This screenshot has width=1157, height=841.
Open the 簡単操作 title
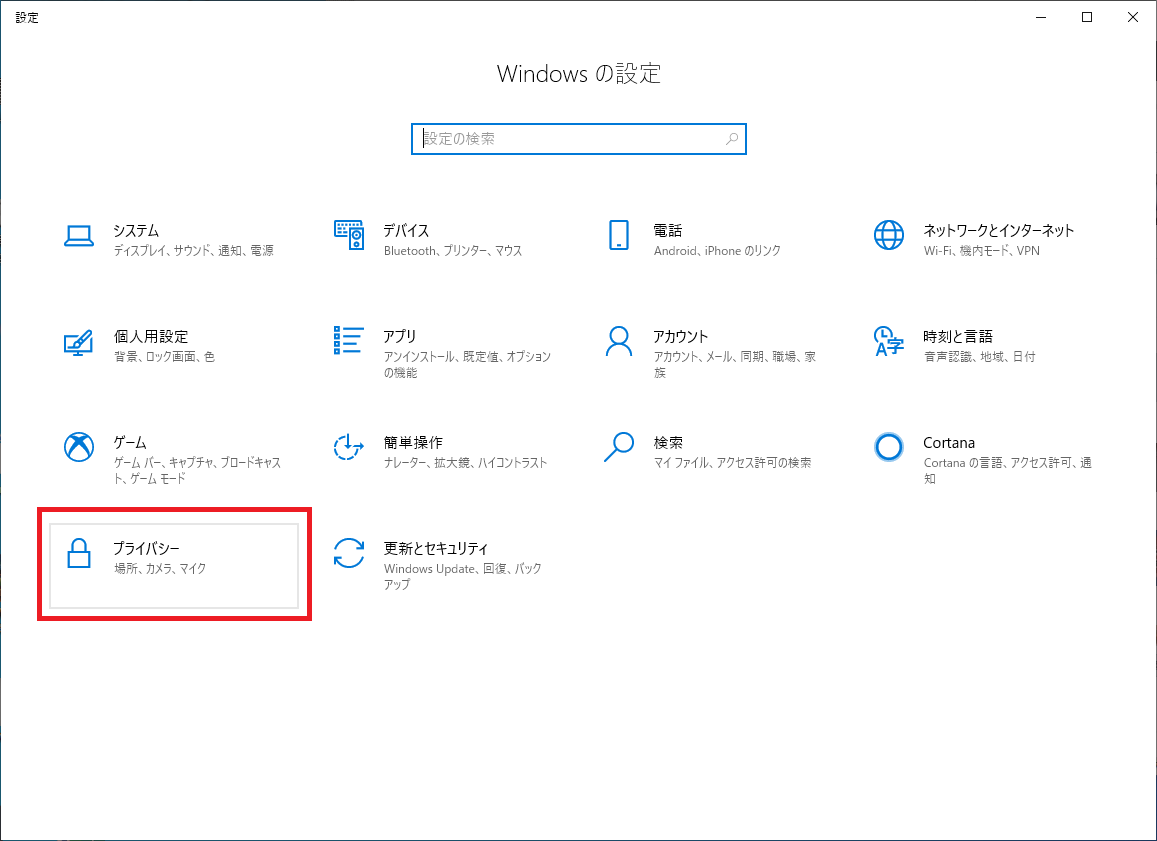[413, 443]
